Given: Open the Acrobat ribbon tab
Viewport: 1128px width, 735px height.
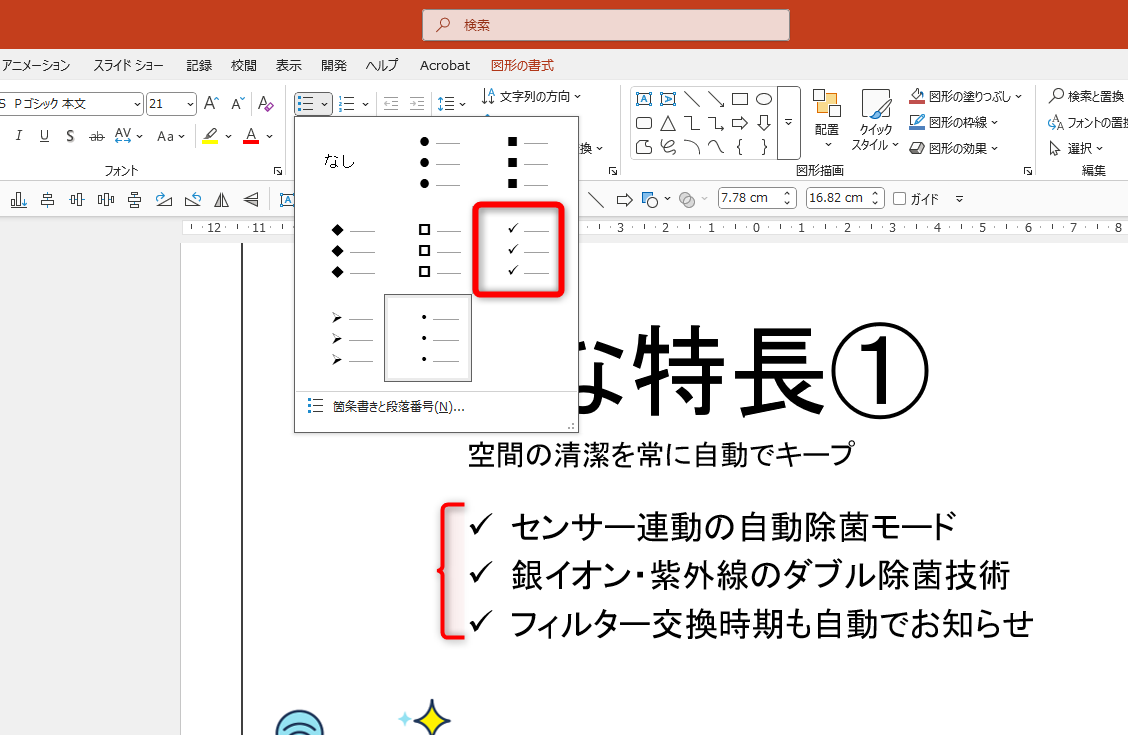Looking at the screenshot, I should point(444,65).
